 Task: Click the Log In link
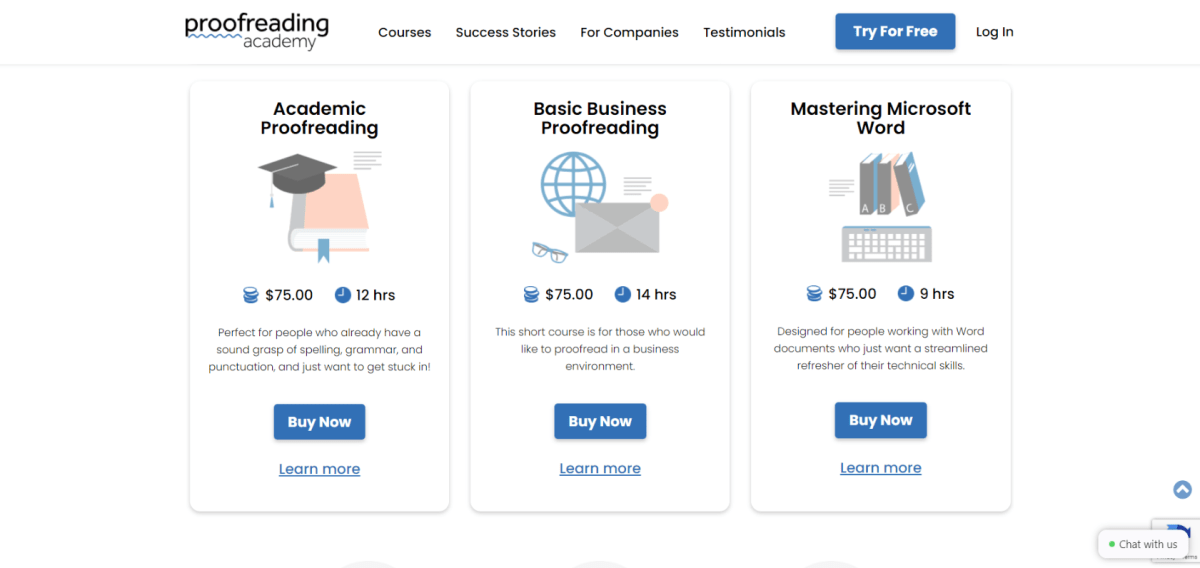pyautogui.click(x=994, y=32)
